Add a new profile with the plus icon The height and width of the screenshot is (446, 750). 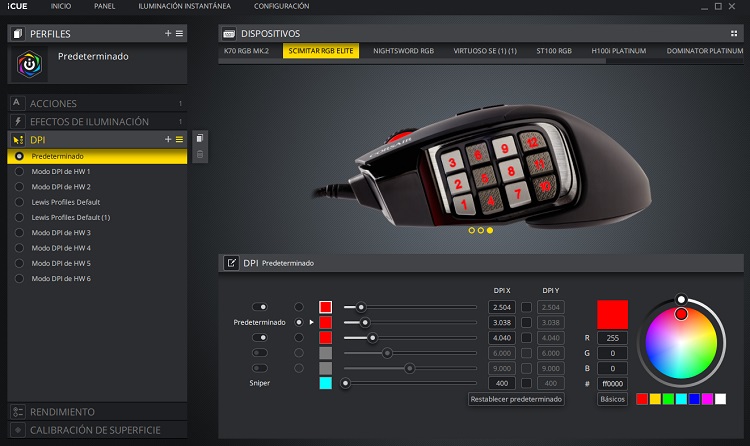167,33
